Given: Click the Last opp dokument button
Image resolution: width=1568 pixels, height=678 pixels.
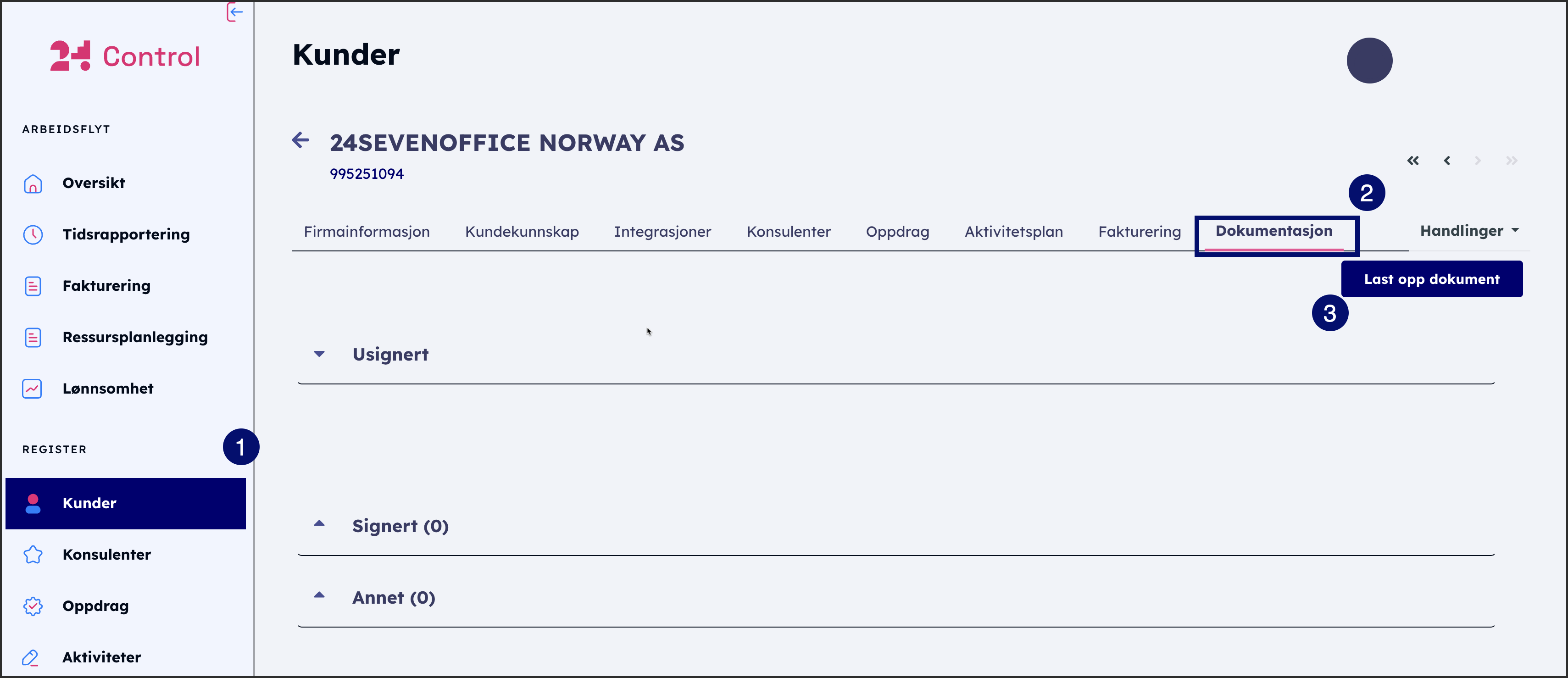Looking at the screenshot, I should pos(1432,279).
